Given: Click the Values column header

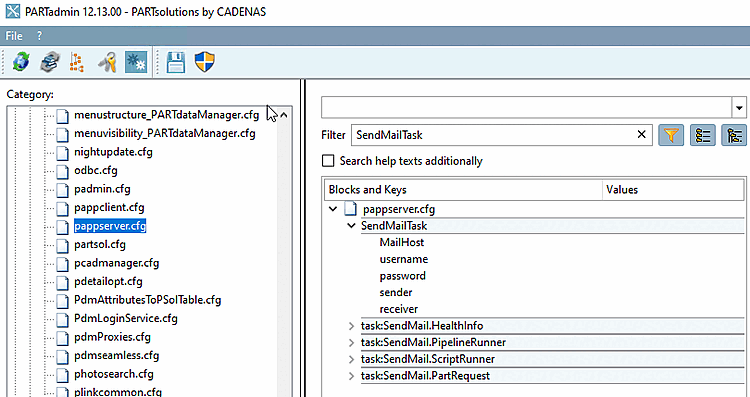Looking at the screenshot, I should click(673, 190).
